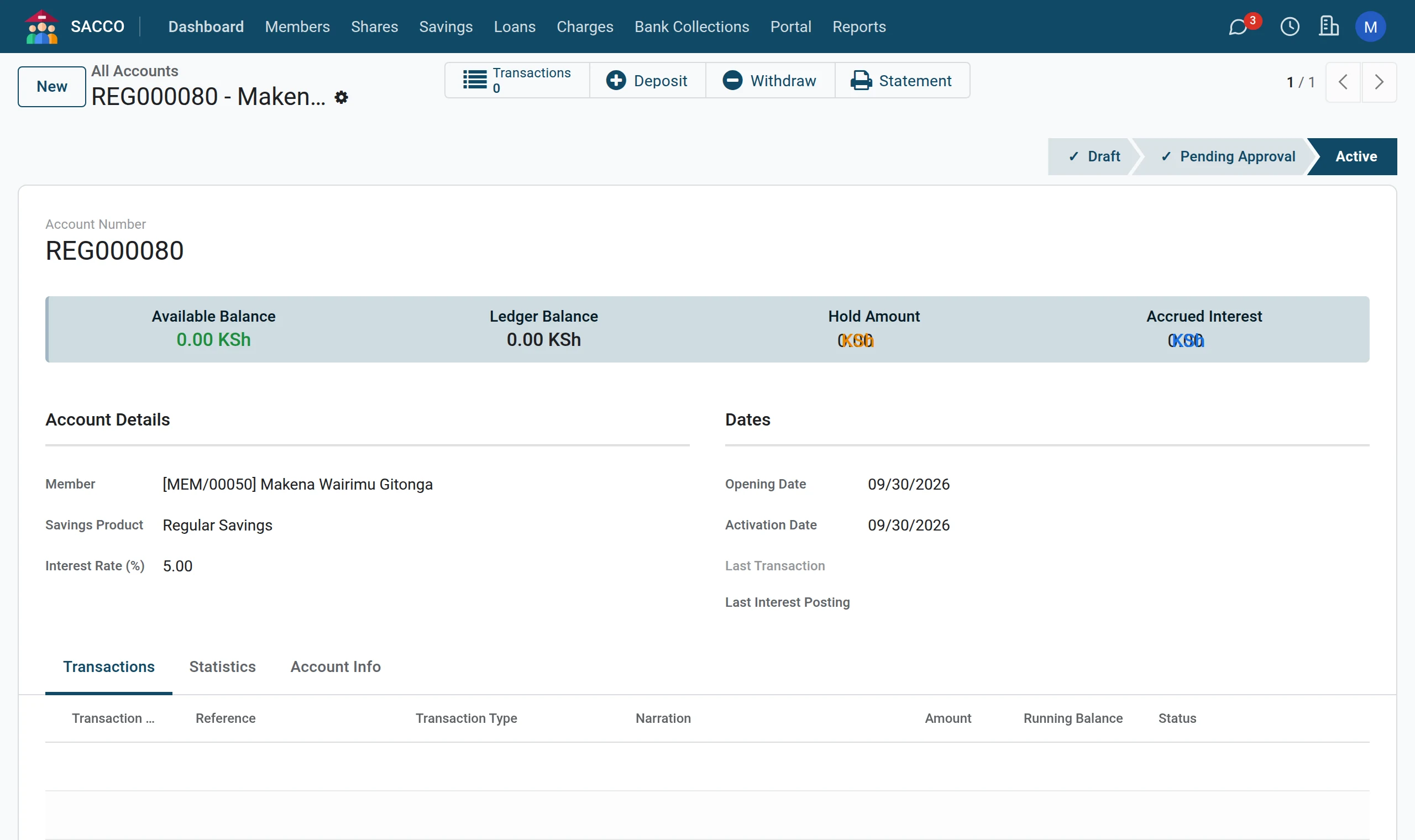This screenshot has height=840, width=1415.
Task: Click the Pending Approval status stage
Action: tap(1227, 156)
